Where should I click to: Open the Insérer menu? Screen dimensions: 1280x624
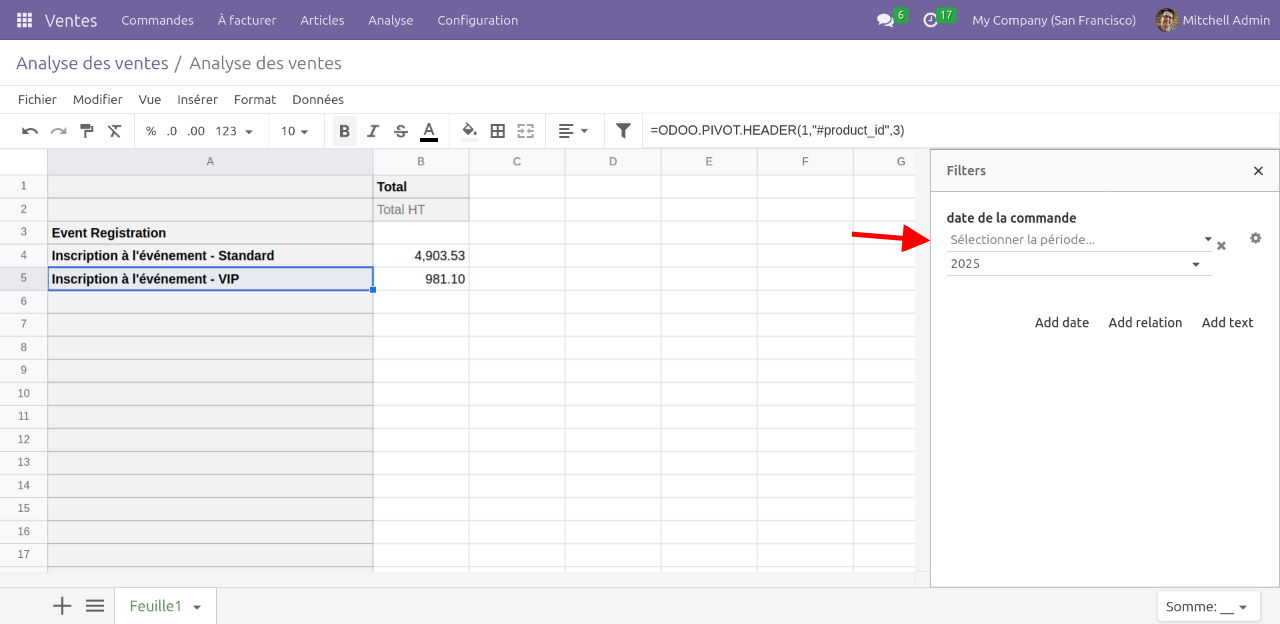197,100
